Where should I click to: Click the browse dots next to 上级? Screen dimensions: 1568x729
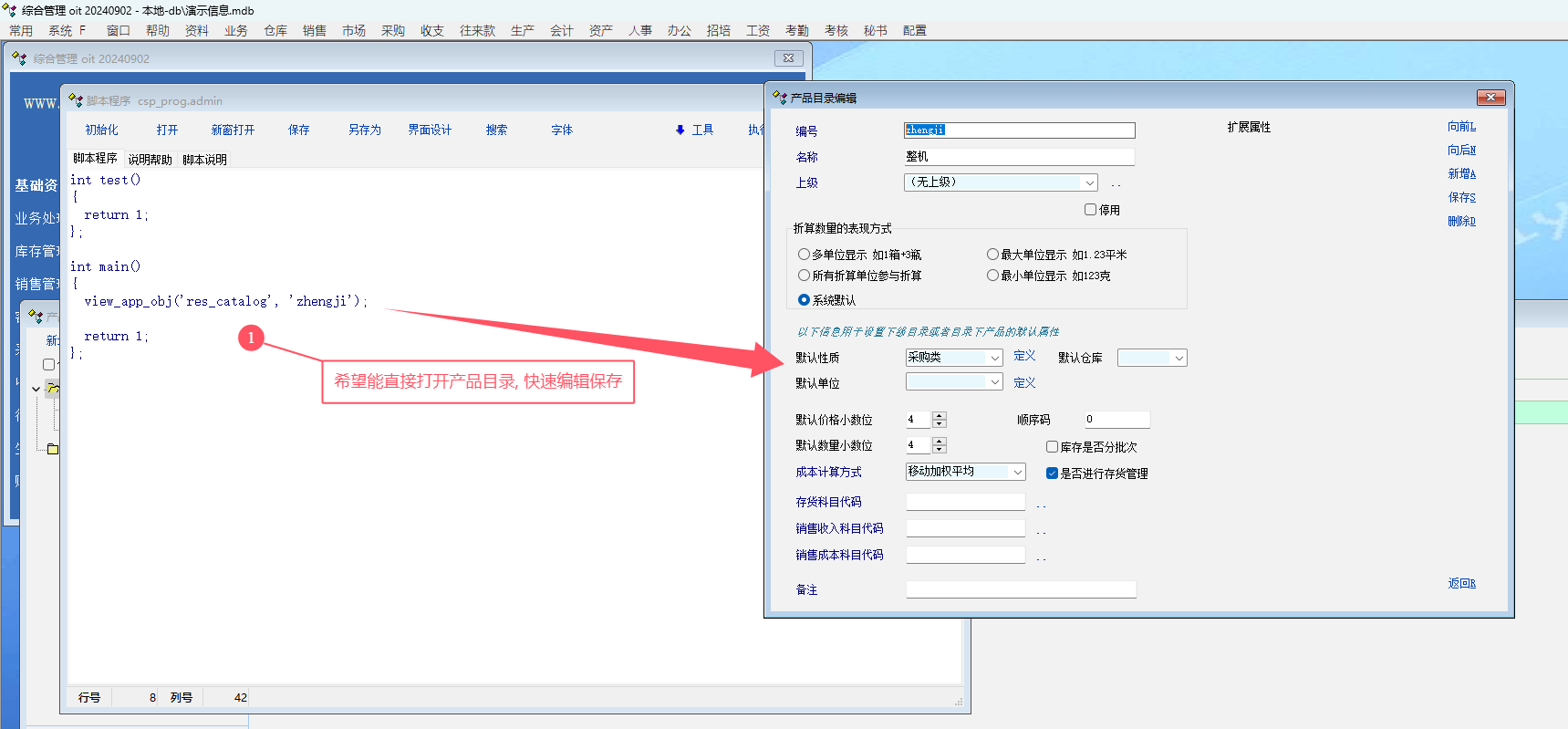click(1116, 183)
